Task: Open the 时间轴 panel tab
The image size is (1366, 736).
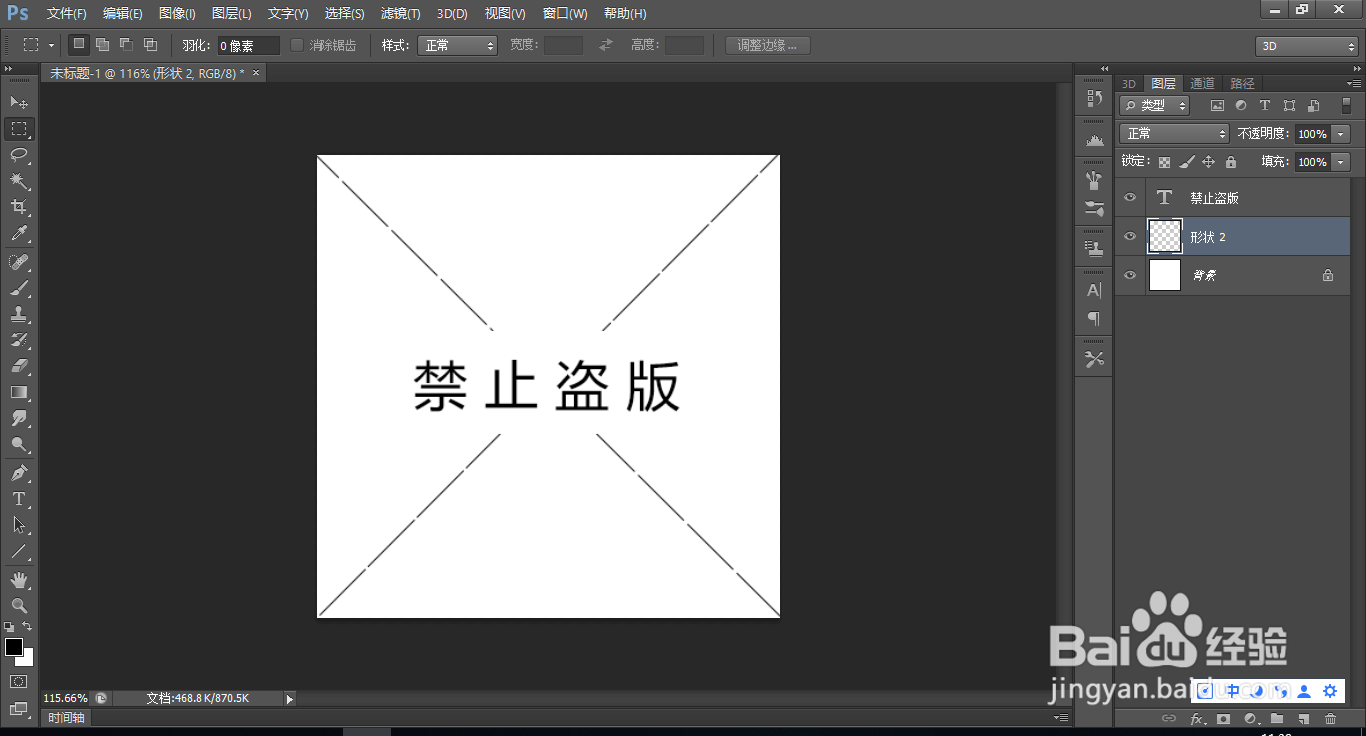Action: coord(68,718)
